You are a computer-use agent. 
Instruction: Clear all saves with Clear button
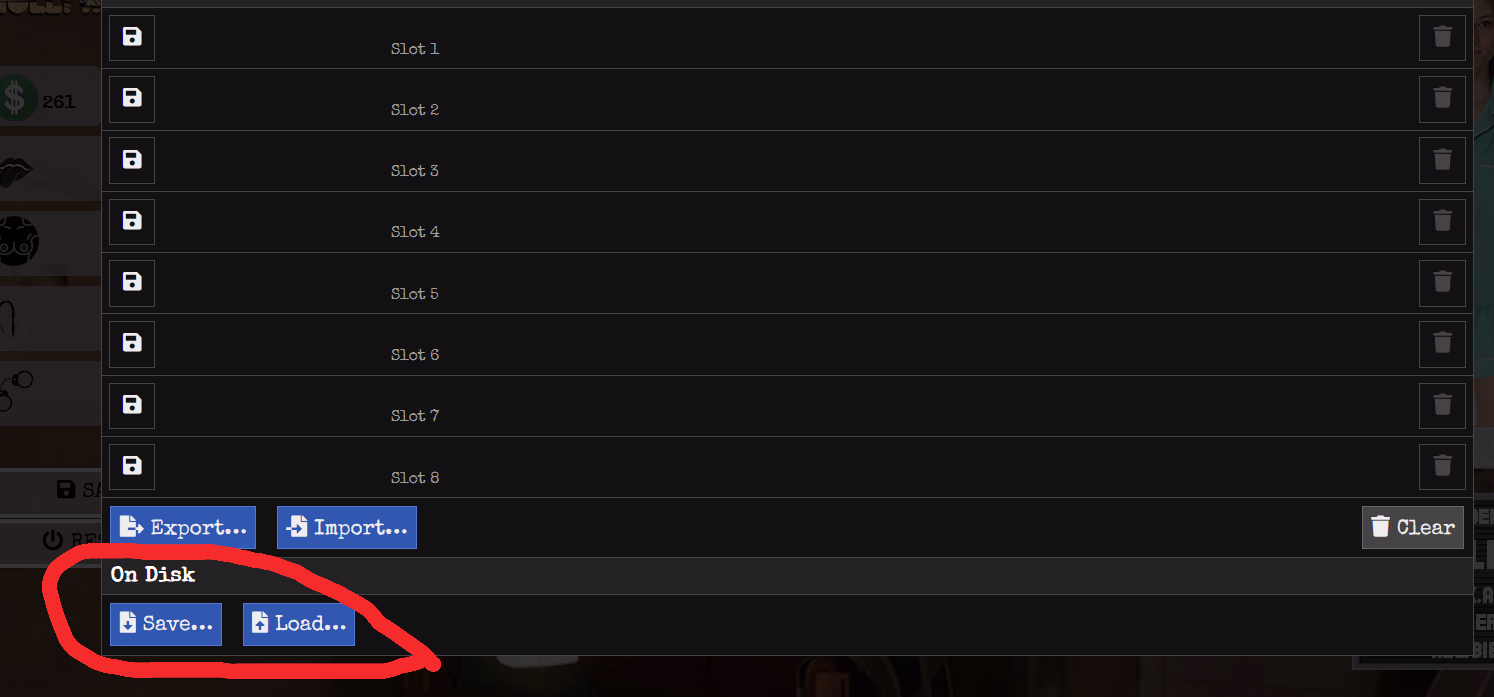1412,528
